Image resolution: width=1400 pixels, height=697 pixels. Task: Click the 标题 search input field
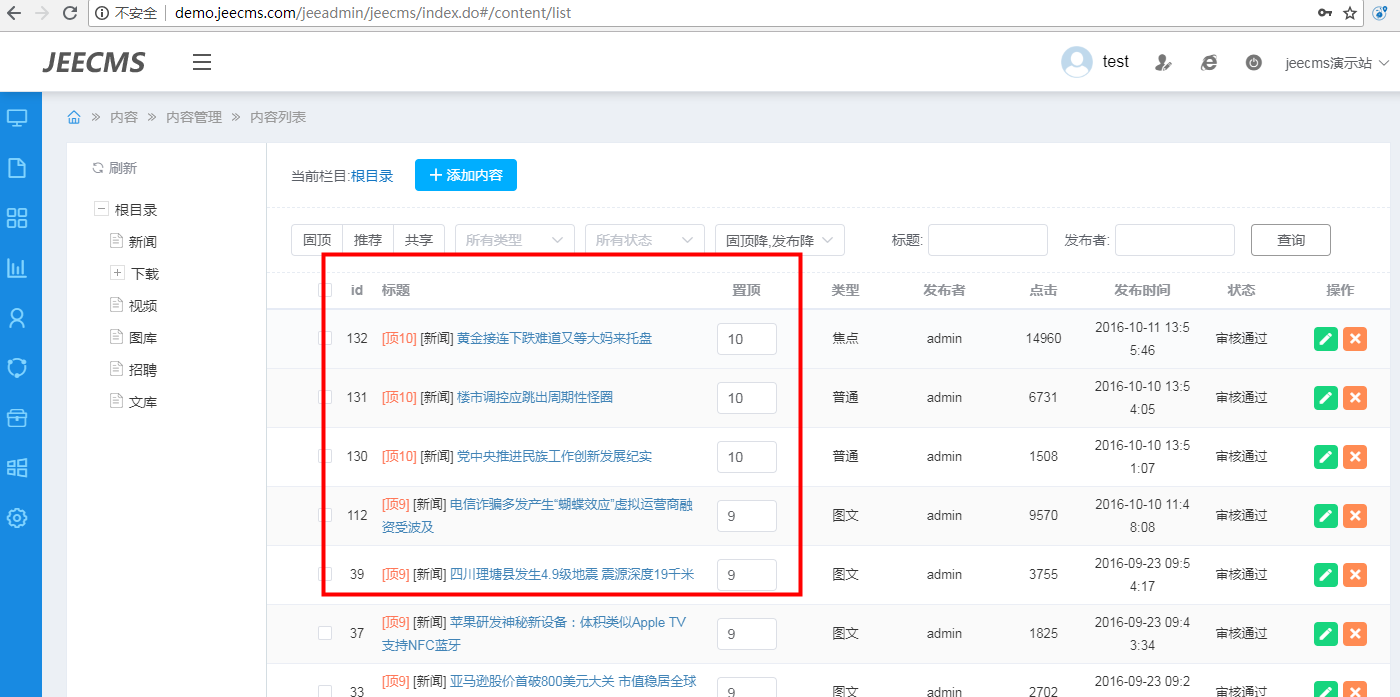click(987, 240)
